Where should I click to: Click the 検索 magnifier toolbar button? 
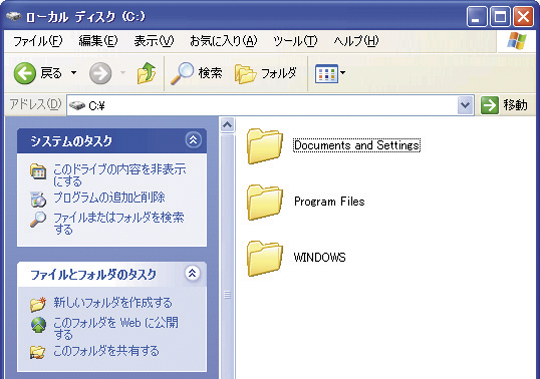click(x=197, y=73)
